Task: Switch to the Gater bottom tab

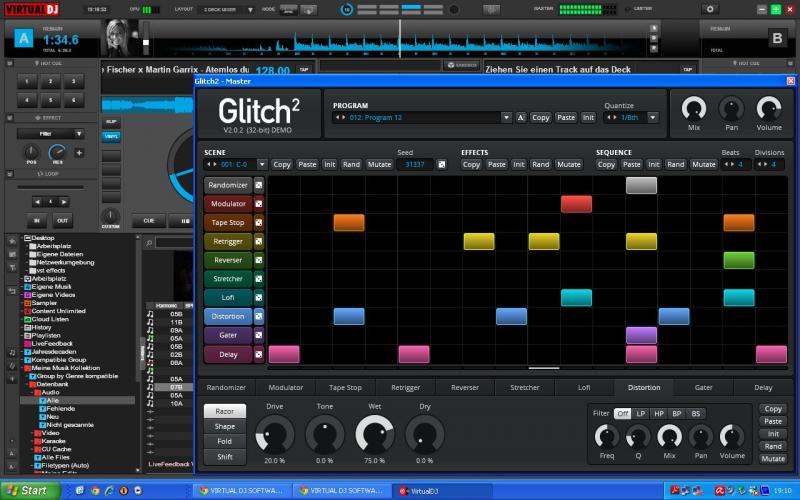Action: click(x=704, y=388)
